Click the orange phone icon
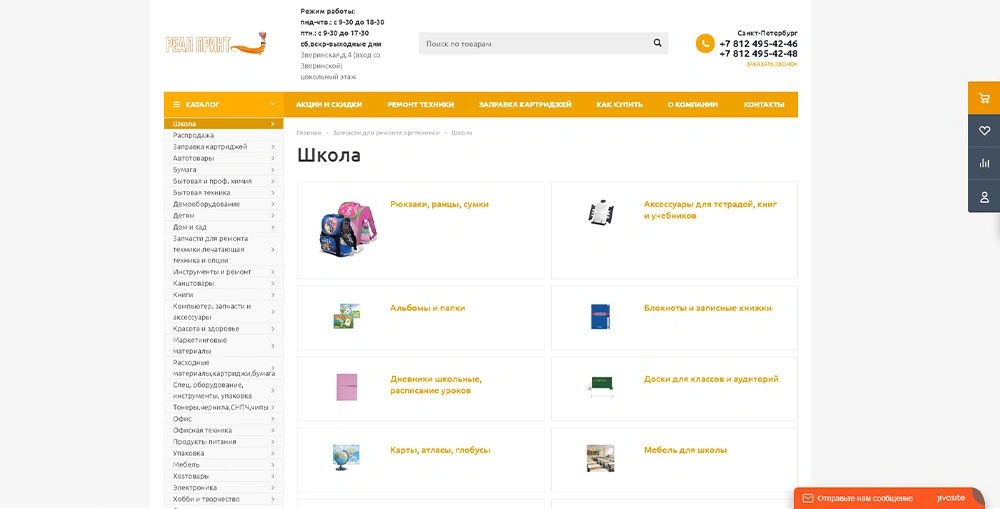 coord(705,43)
